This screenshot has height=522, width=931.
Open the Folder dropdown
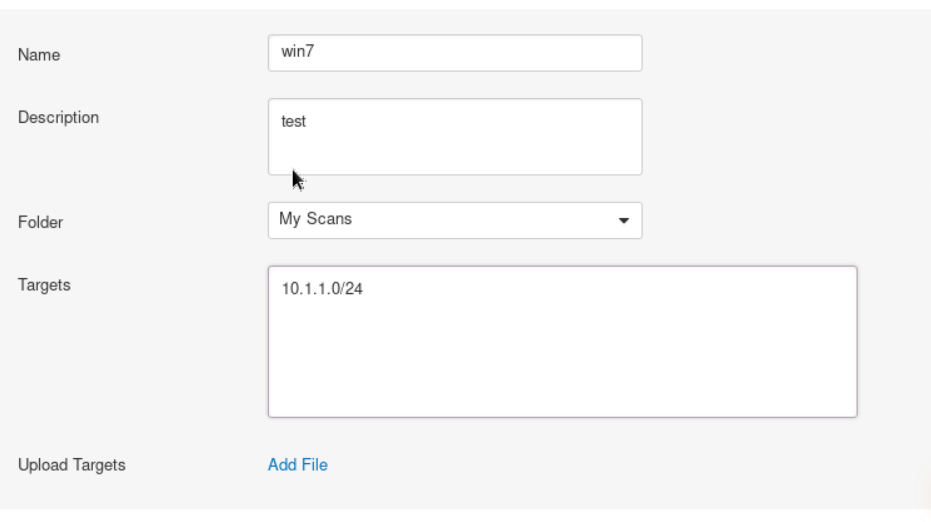pos(454,221)
